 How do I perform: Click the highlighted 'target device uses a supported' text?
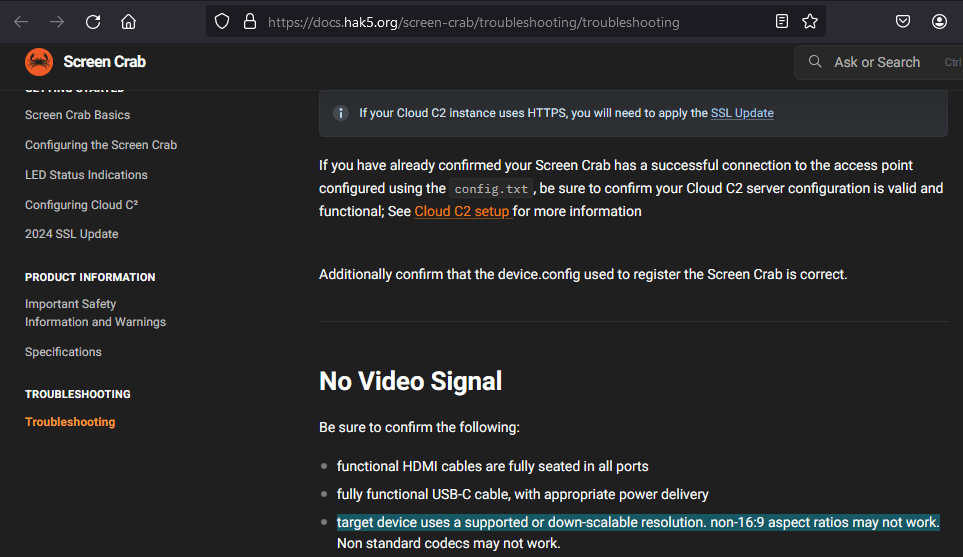tap(638, 523)
